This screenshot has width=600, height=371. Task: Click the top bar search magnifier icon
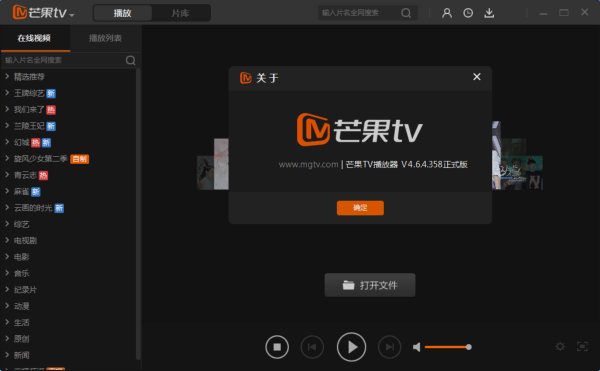pyautogui.click(x=406, y=13)
